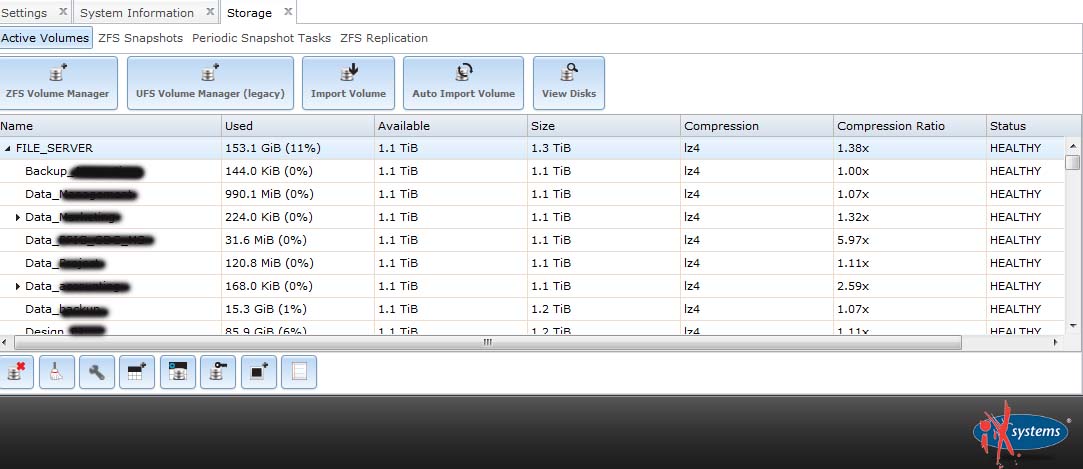Open the View Disks button
The image size is (1083, 469).
point(569,83)
